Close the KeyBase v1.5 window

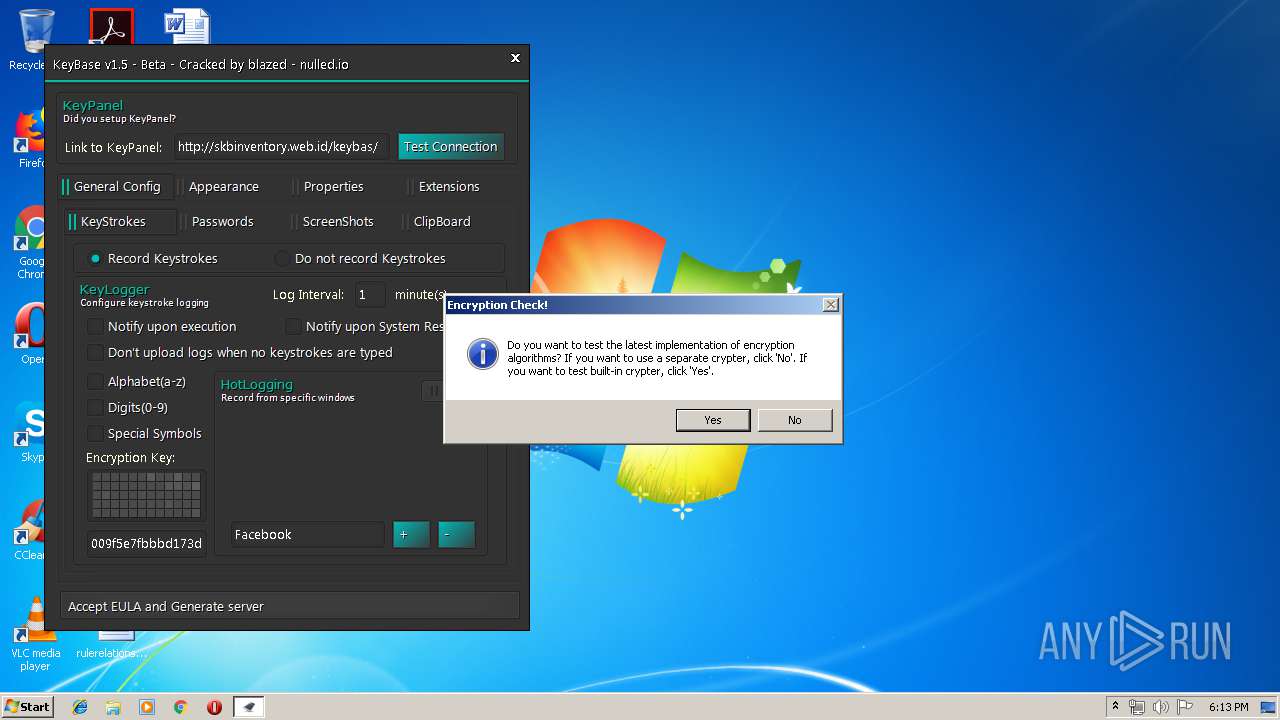[515, 58]
